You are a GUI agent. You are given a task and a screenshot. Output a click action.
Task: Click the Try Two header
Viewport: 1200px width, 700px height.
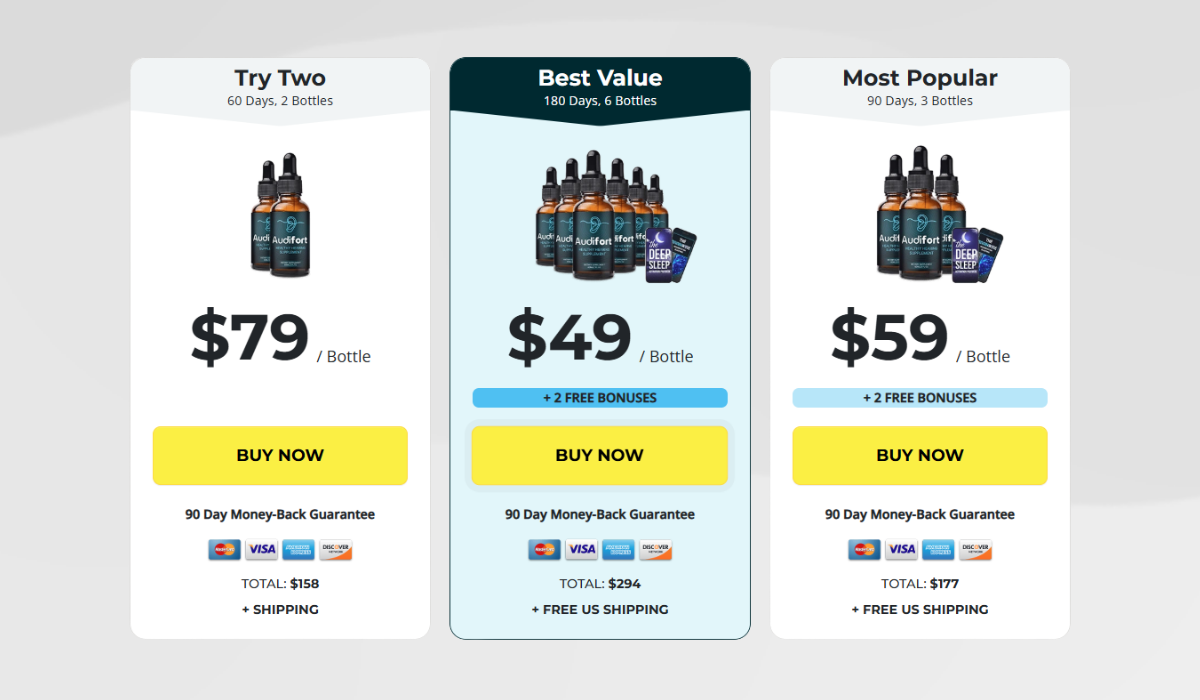(280, 87)
